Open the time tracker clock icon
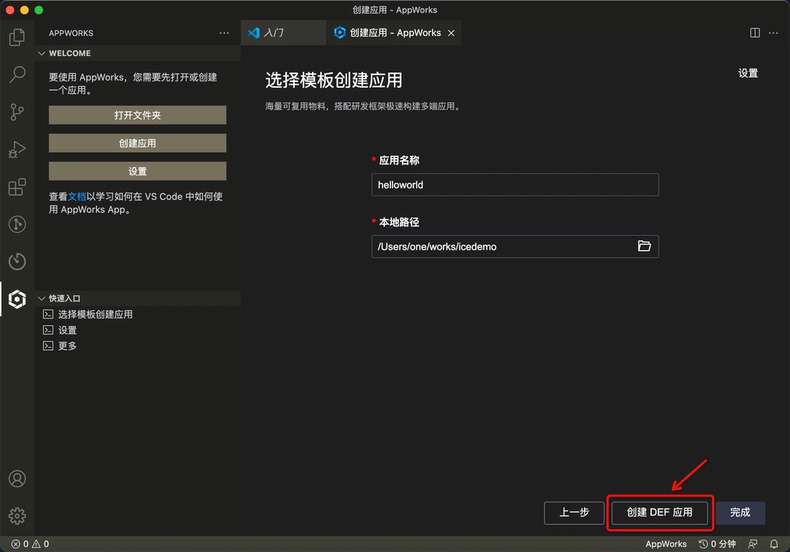The height and width of the screenshot is (552, 790). tap(17, 261)
